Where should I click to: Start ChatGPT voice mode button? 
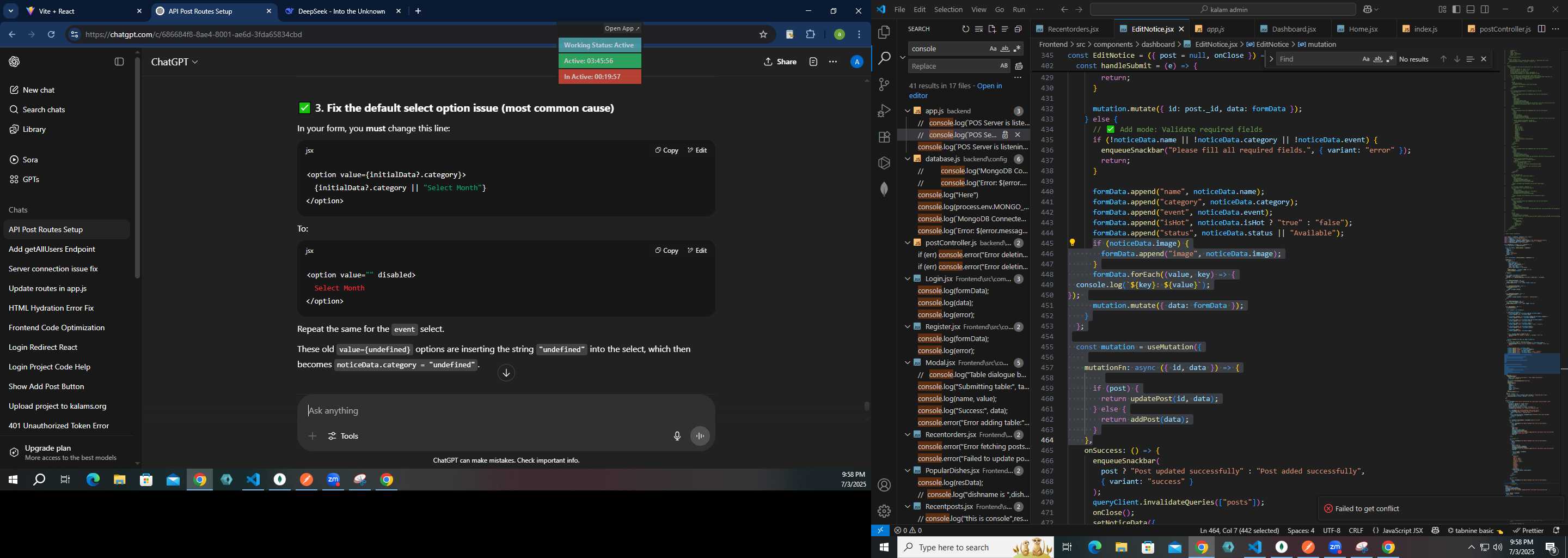[700, 436]
